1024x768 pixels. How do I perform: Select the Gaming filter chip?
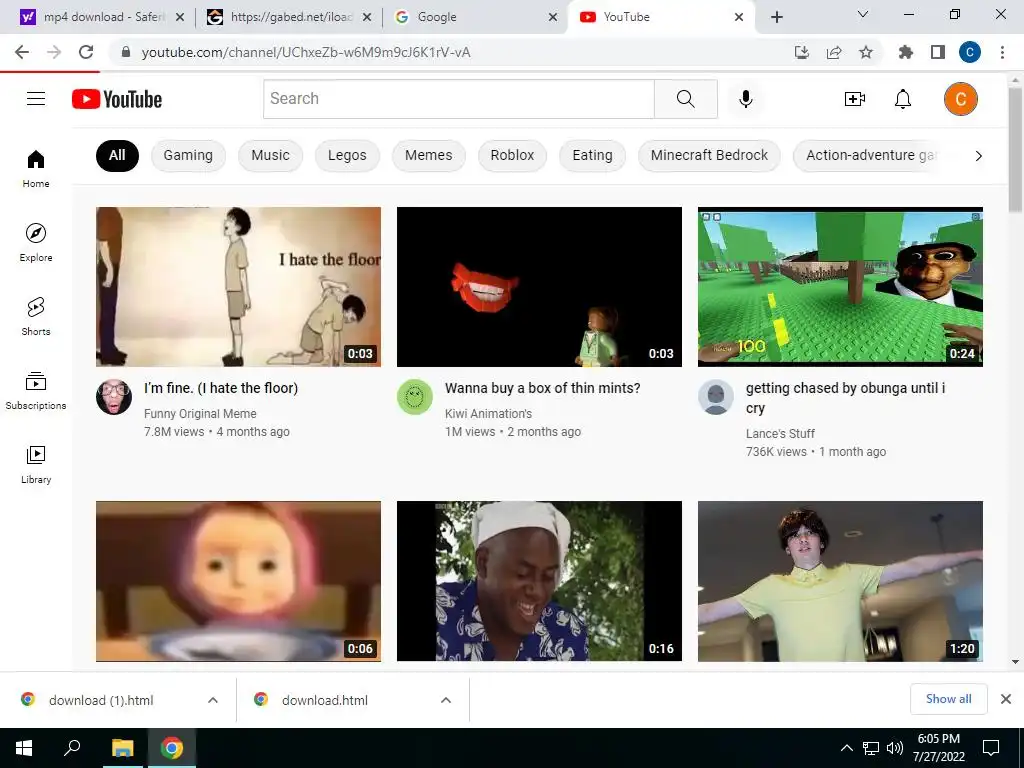point(188,155)
